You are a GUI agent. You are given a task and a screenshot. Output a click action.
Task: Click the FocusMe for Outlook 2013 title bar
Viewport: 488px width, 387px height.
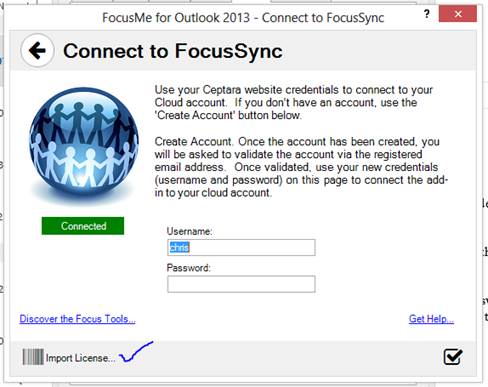point(243,17)
